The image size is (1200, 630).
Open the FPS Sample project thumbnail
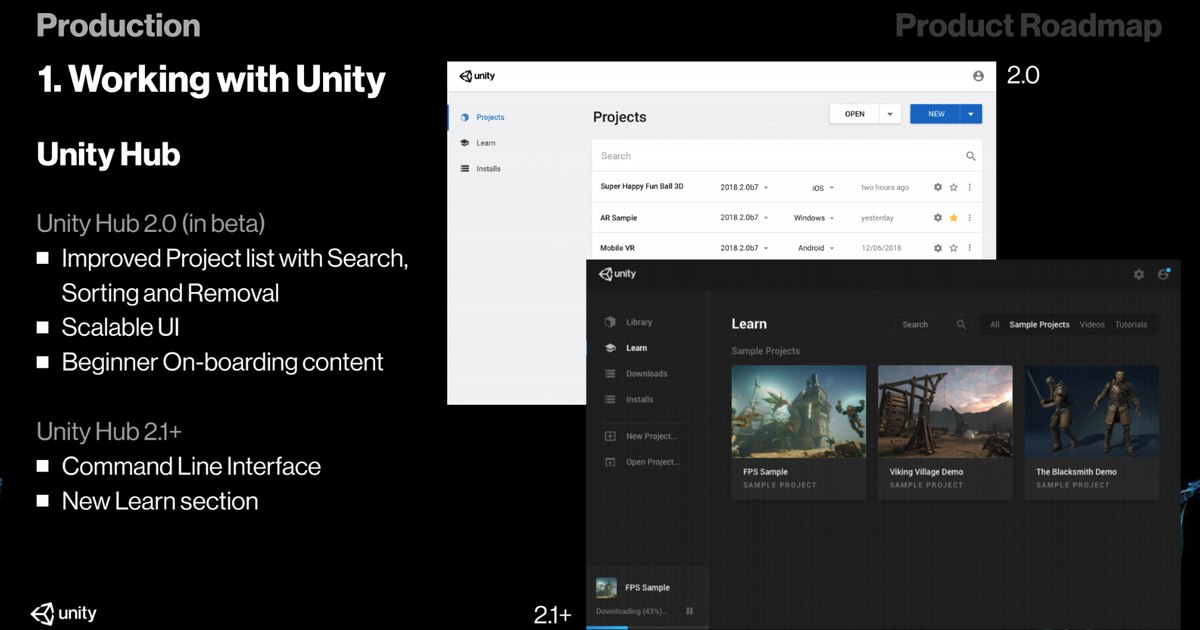point(799,411)
